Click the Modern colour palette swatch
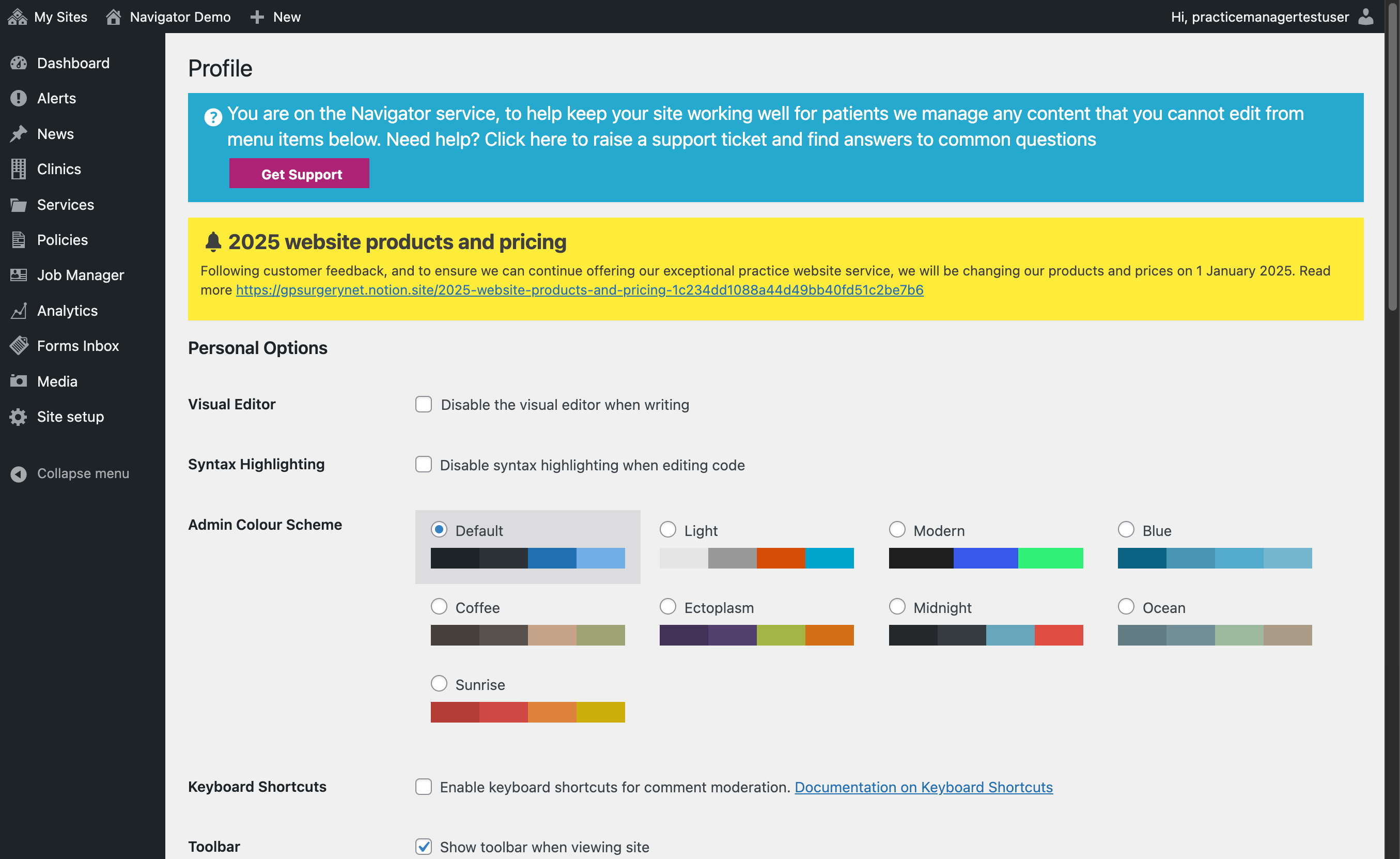 pos(986,558)
